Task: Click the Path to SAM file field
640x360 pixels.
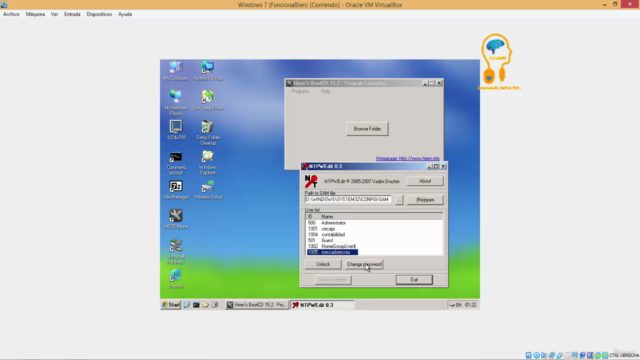Action: tap(348, 200)
